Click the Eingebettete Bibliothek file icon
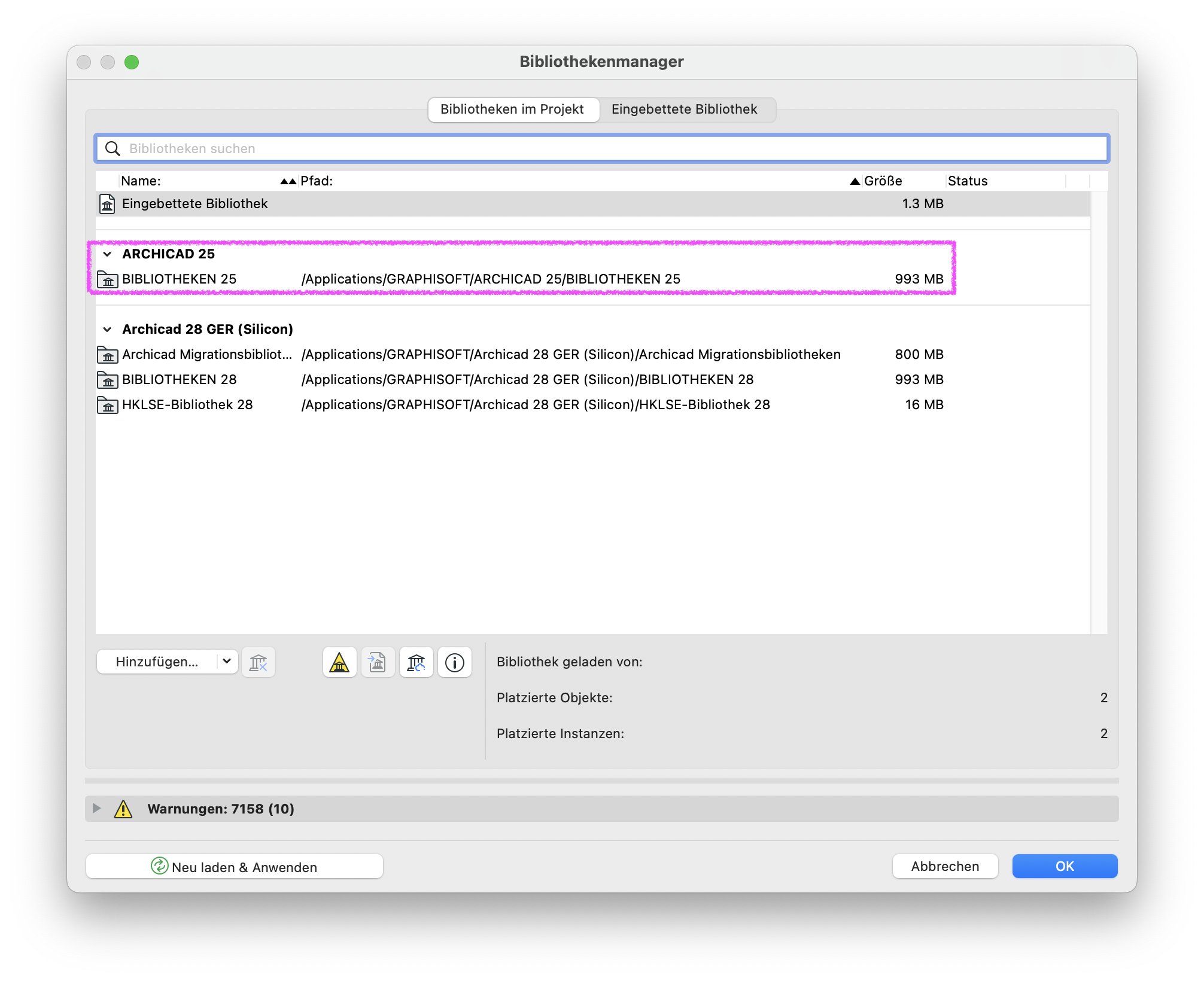 107,204
